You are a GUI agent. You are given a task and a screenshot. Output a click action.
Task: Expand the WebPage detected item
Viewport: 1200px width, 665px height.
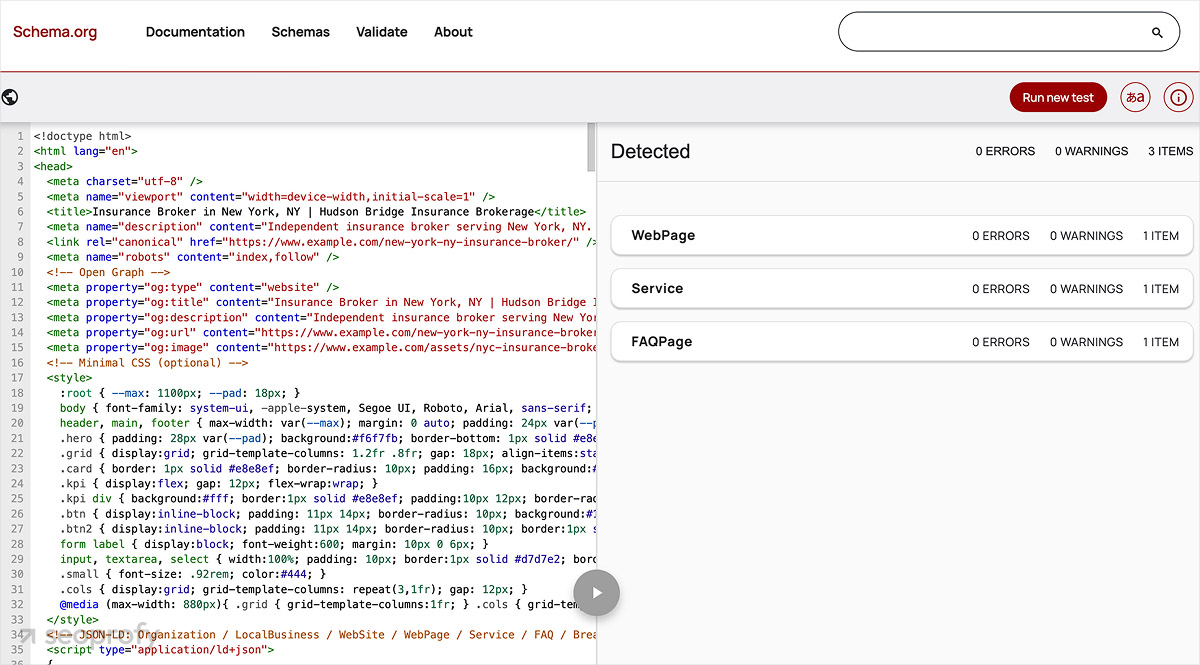tap(900, 235)
